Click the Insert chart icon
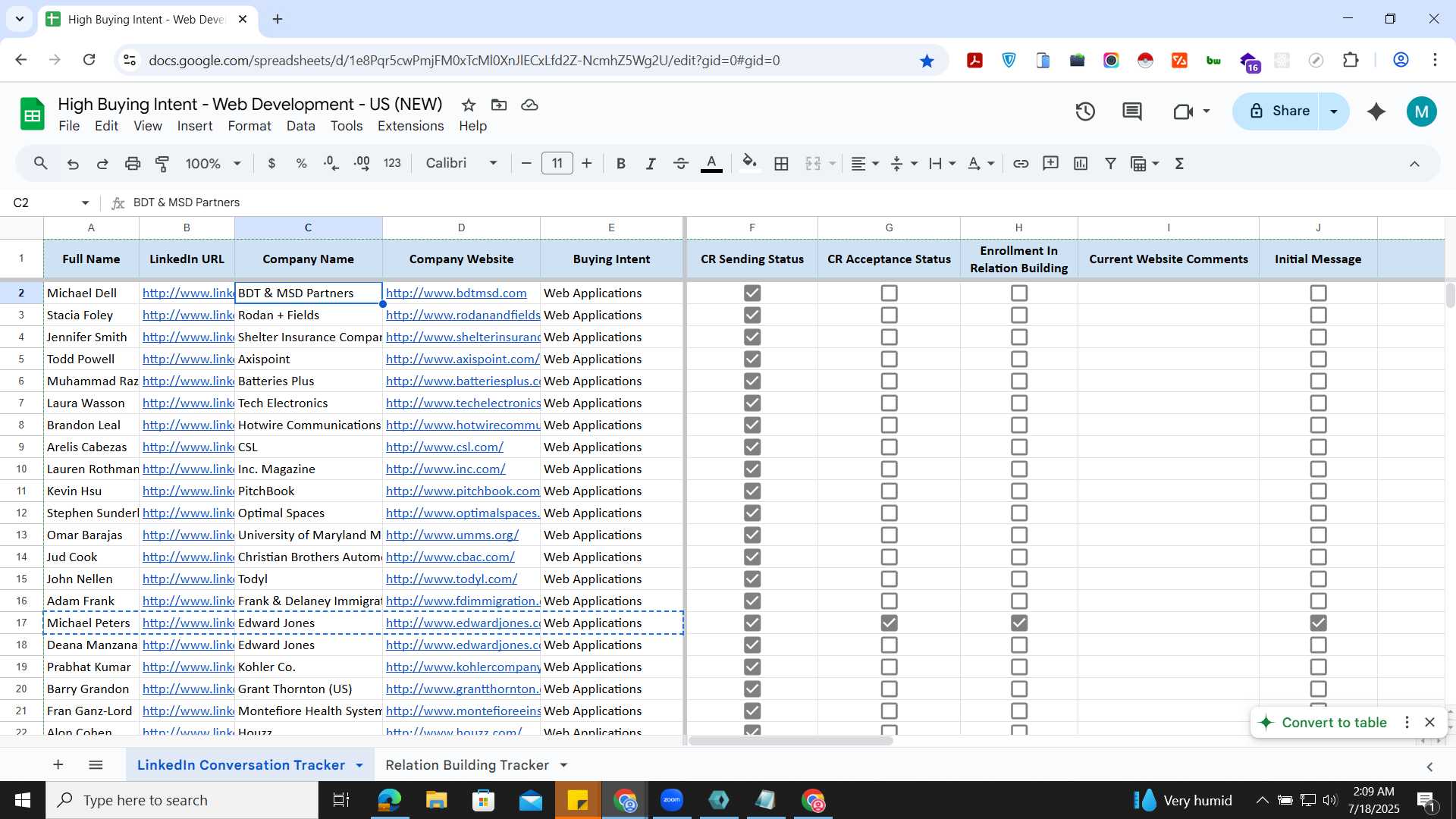1456x819 pixels. 1081,164
